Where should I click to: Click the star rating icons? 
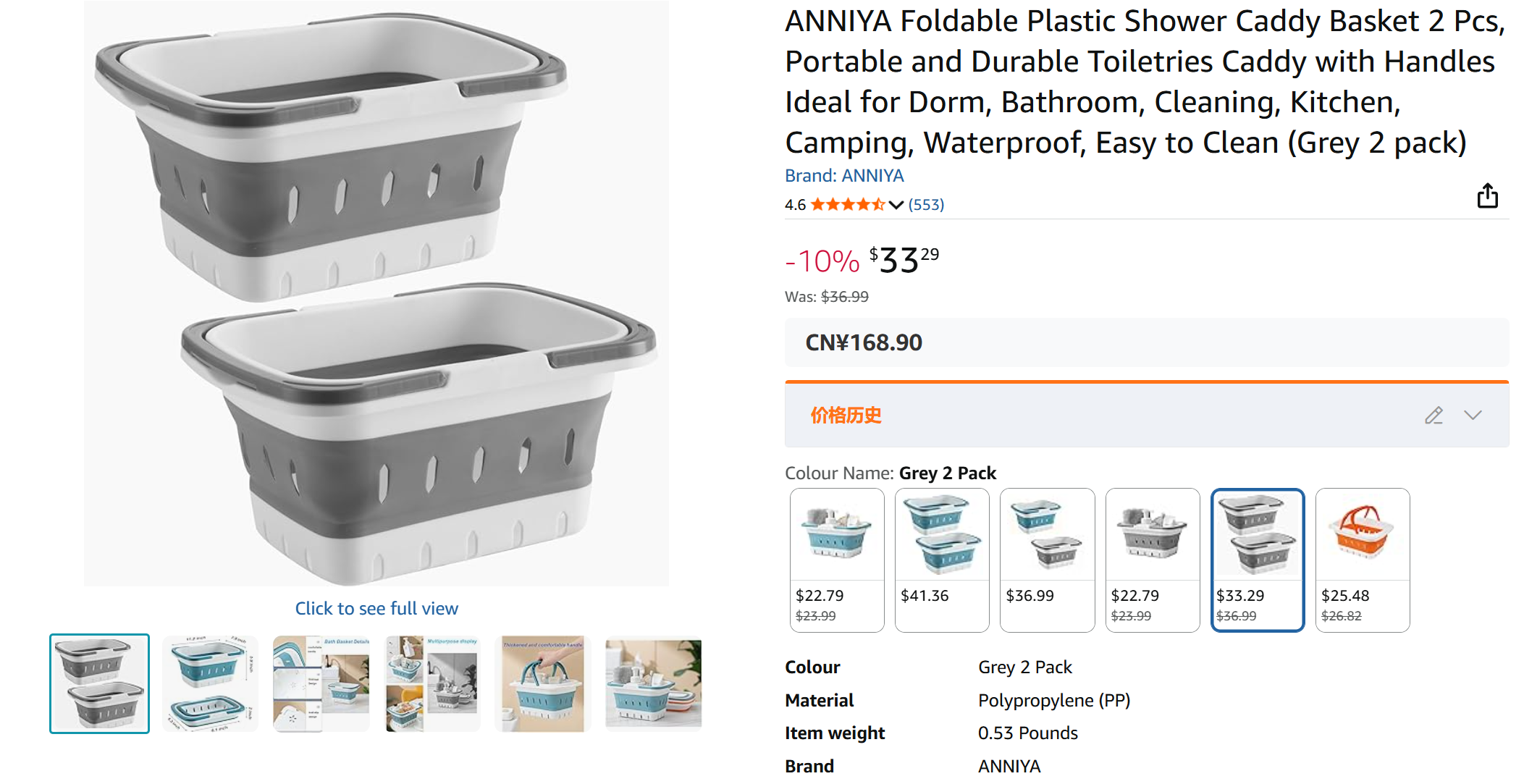pos(847,205)
